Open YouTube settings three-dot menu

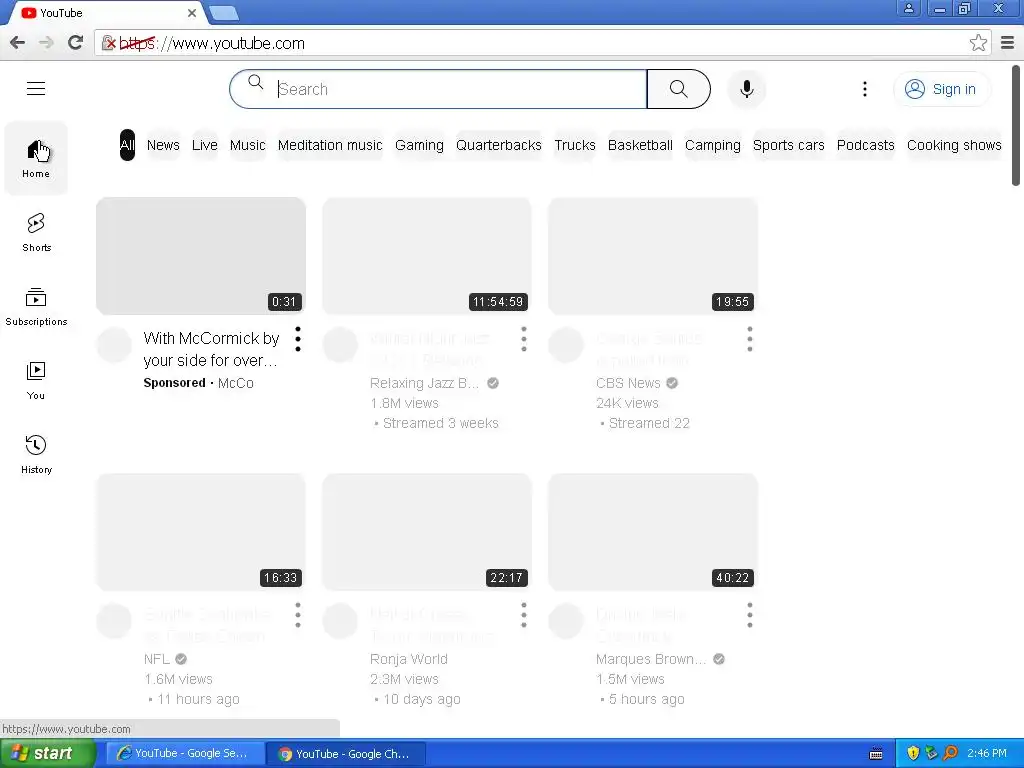coord(865,89)
